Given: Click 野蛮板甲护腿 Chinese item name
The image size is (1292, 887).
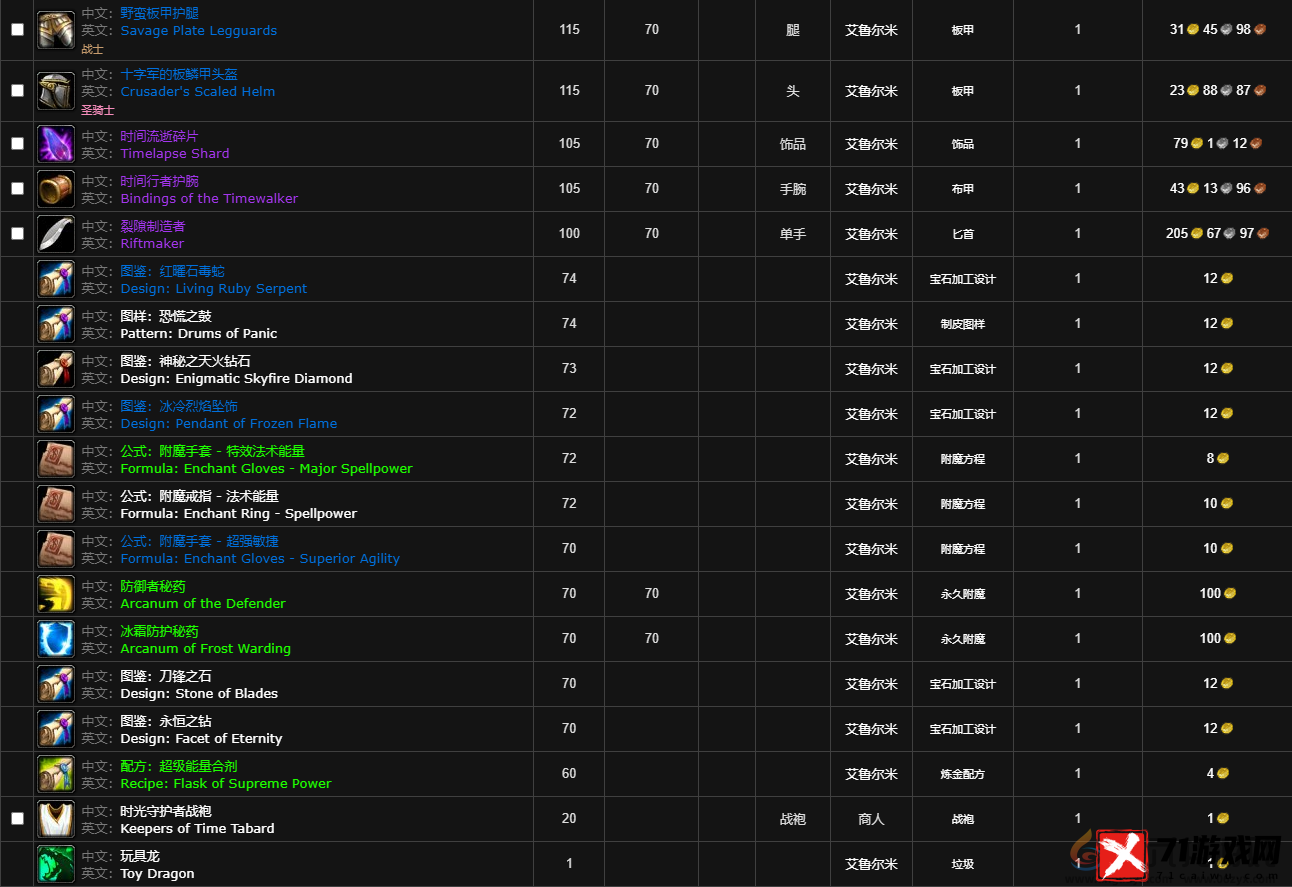Looking at the screenshot, I should coord(159,13).
